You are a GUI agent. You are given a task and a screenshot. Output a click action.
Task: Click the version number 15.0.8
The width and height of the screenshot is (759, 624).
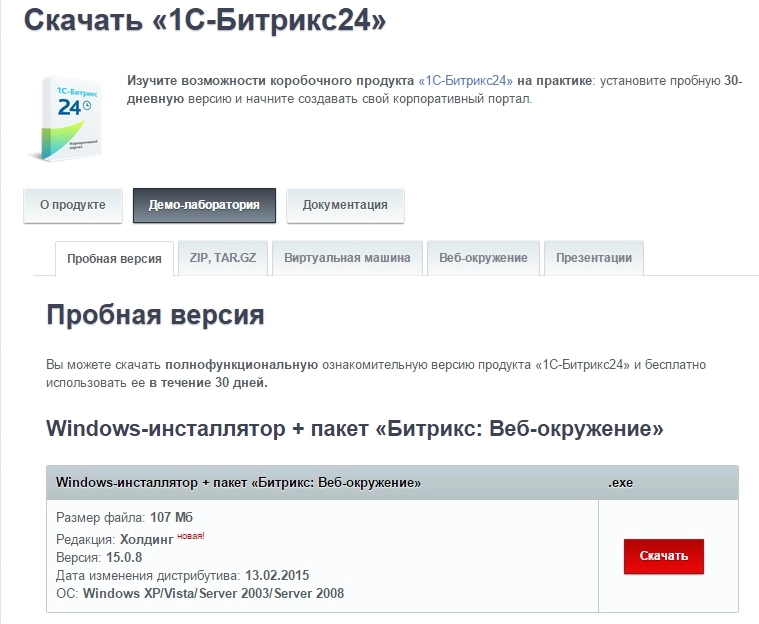126,557
